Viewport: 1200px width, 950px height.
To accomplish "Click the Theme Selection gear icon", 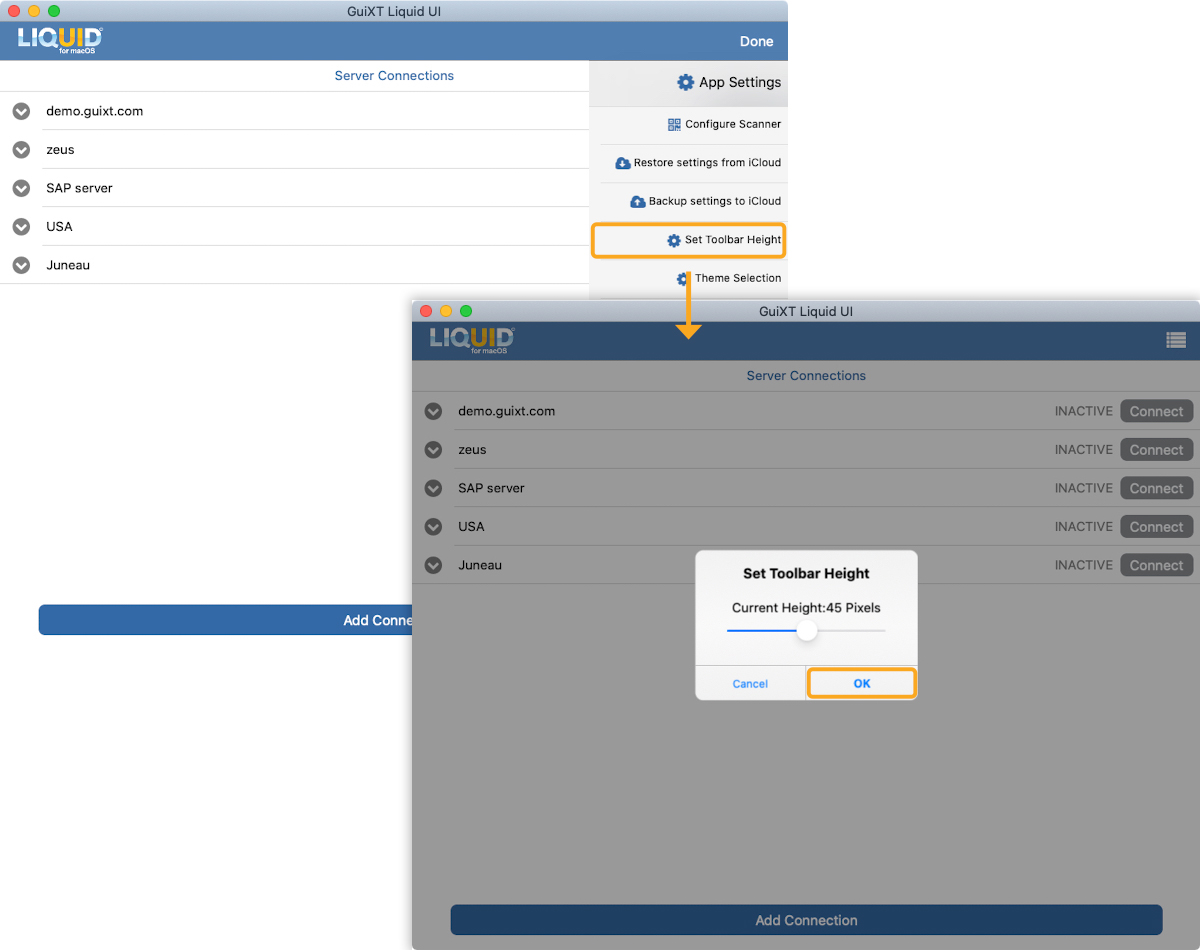I will pos(683,279).
